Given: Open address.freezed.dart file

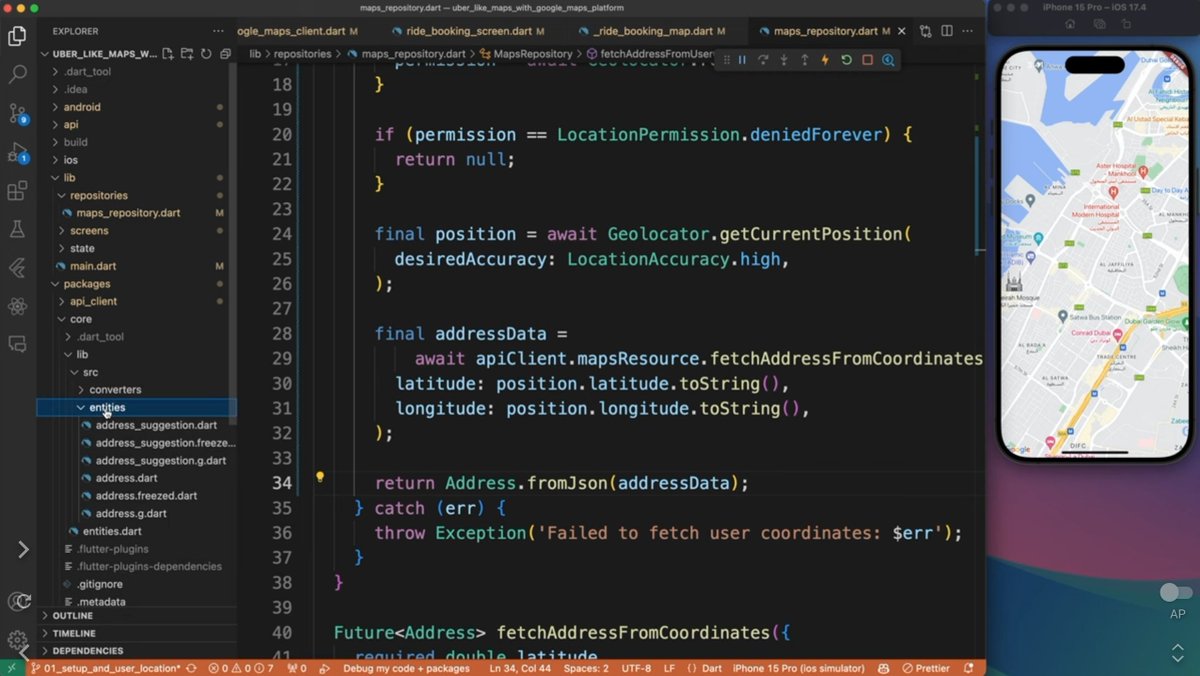Looking at the screenshot, I should coord(136,496).
